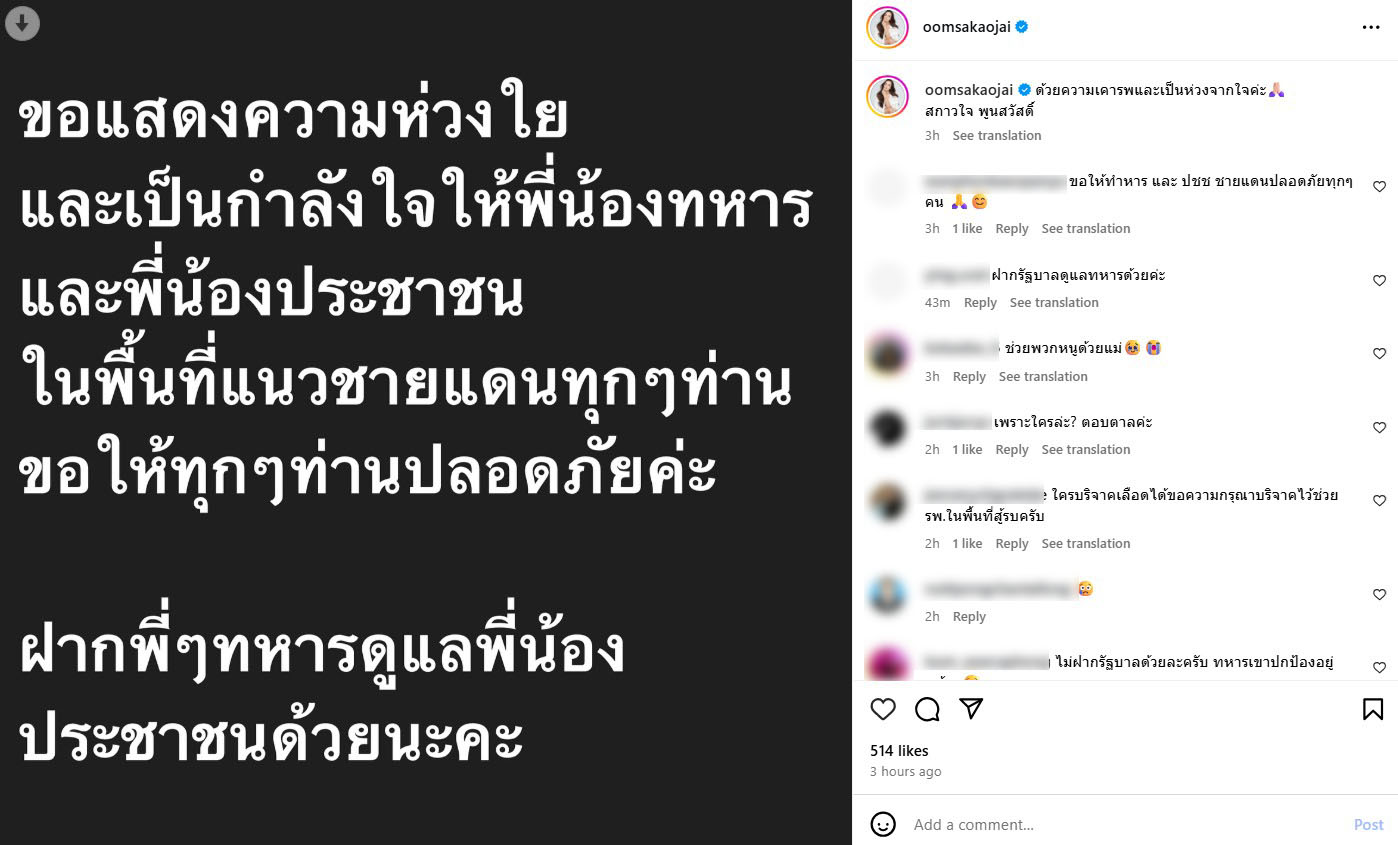Like the 43m-old comment's heart
This screenshot has height=845, width=1398.
(1379, 281)
